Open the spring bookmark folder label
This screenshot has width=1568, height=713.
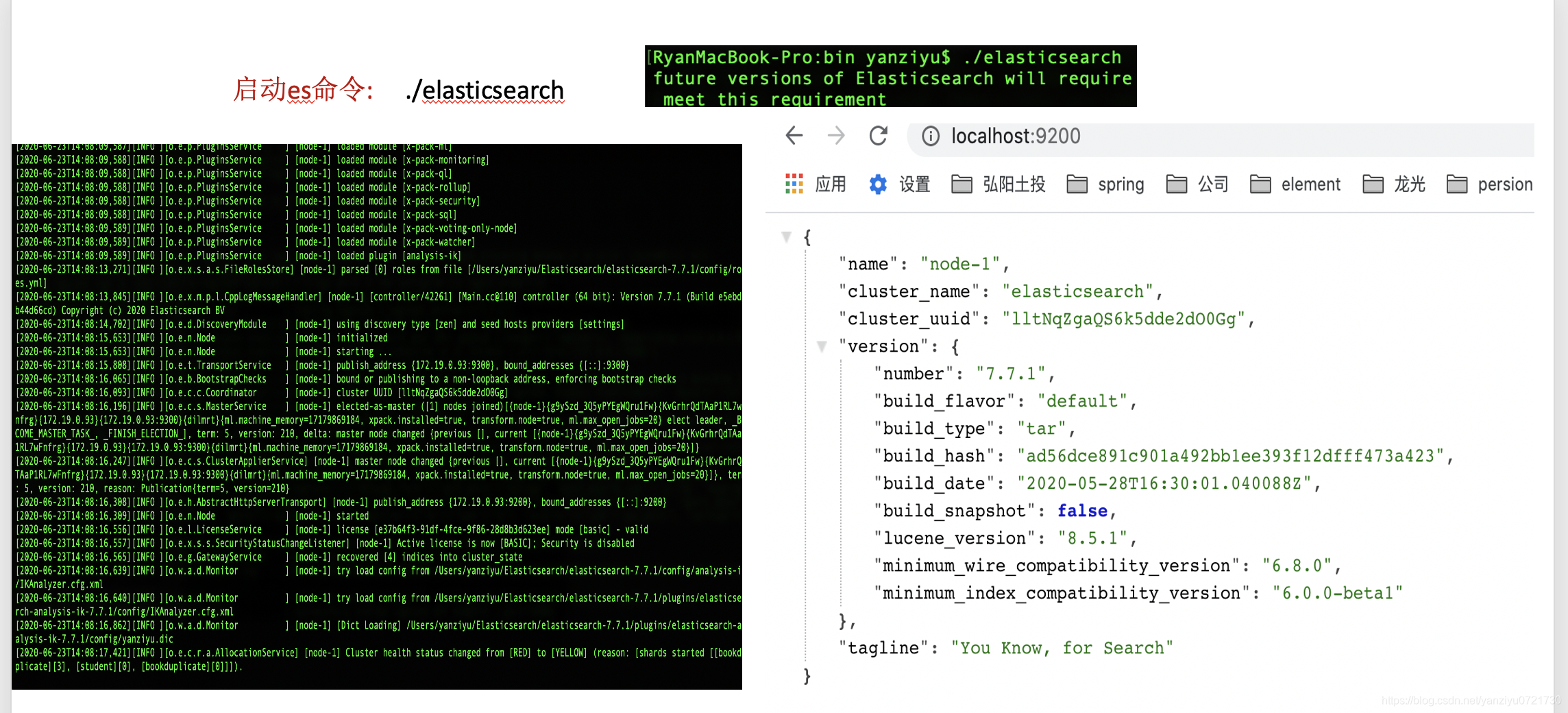1121,185
